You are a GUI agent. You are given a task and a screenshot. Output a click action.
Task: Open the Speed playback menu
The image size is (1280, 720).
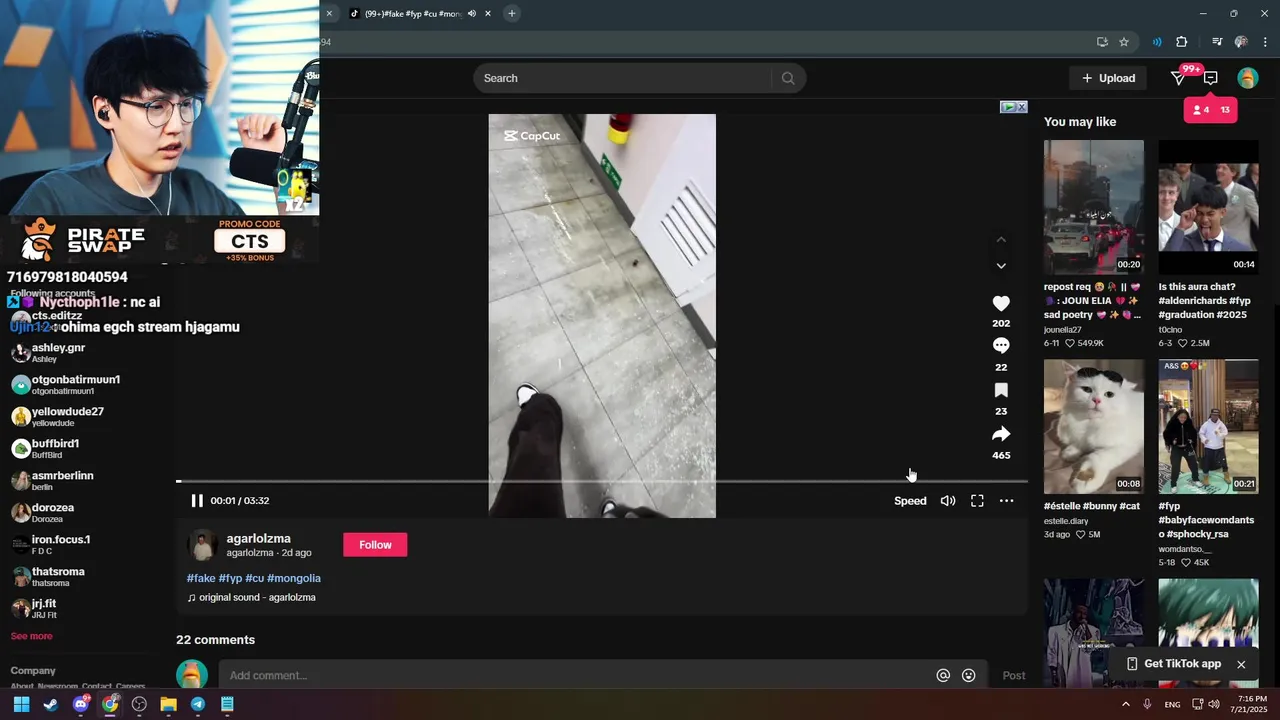click(x=910, y=501)
